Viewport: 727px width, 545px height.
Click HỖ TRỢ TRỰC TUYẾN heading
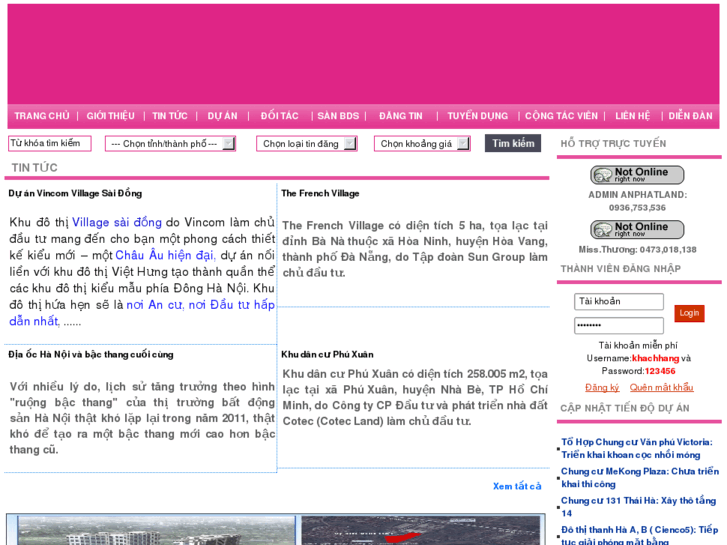point(613,144)
